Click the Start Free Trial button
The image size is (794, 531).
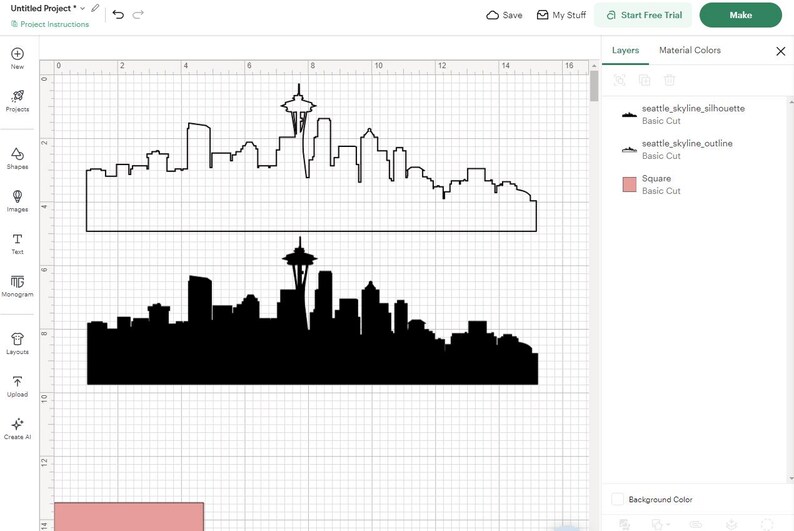click(644, 15)
